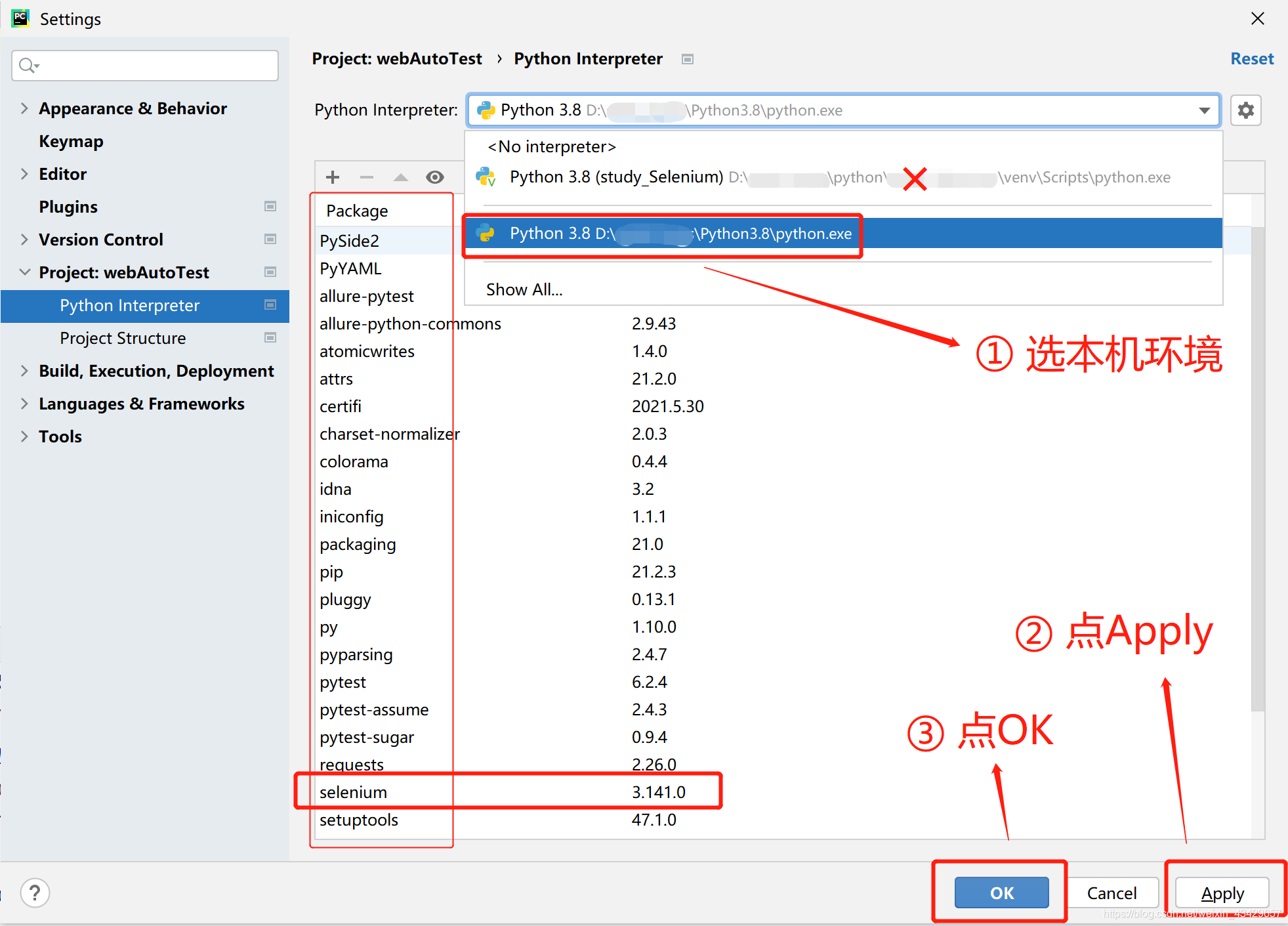
Task: Click the Reset link
Action: coord(1251,59)
